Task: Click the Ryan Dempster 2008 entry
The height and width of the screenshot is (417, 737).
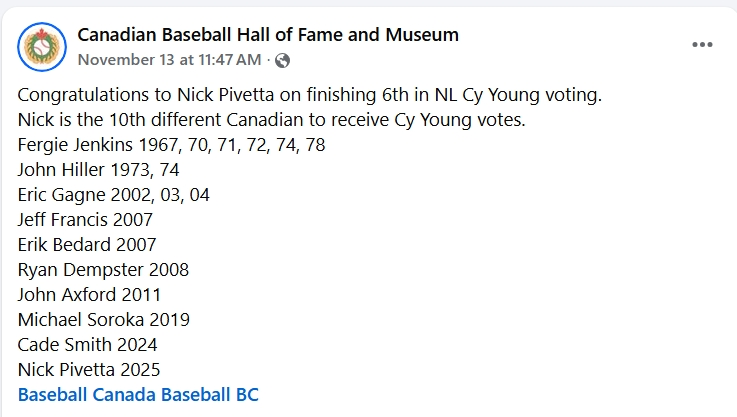Action: 103,269
